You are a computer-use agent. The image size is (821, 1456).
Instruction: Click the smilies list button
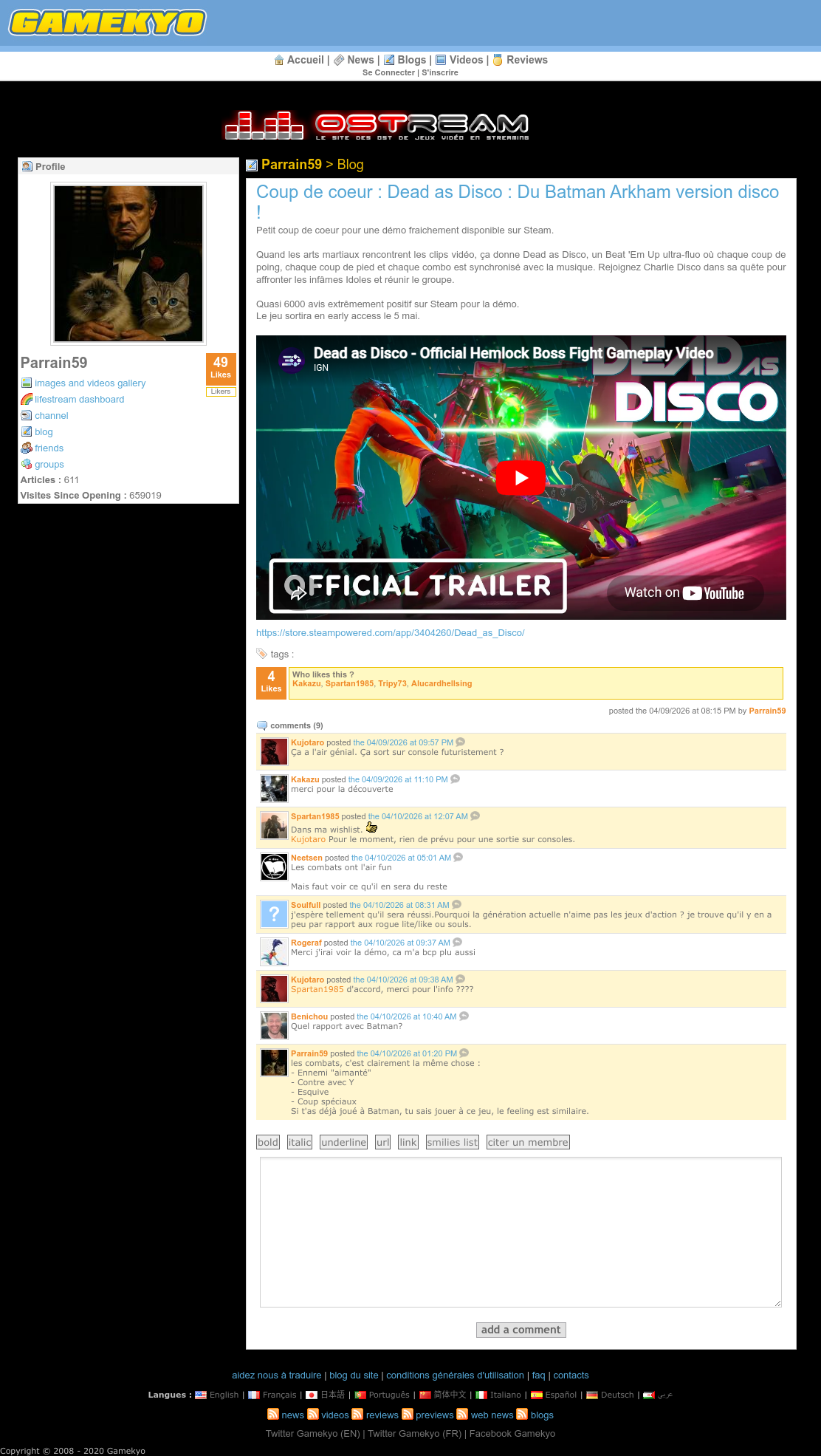tap(453, 1142)
